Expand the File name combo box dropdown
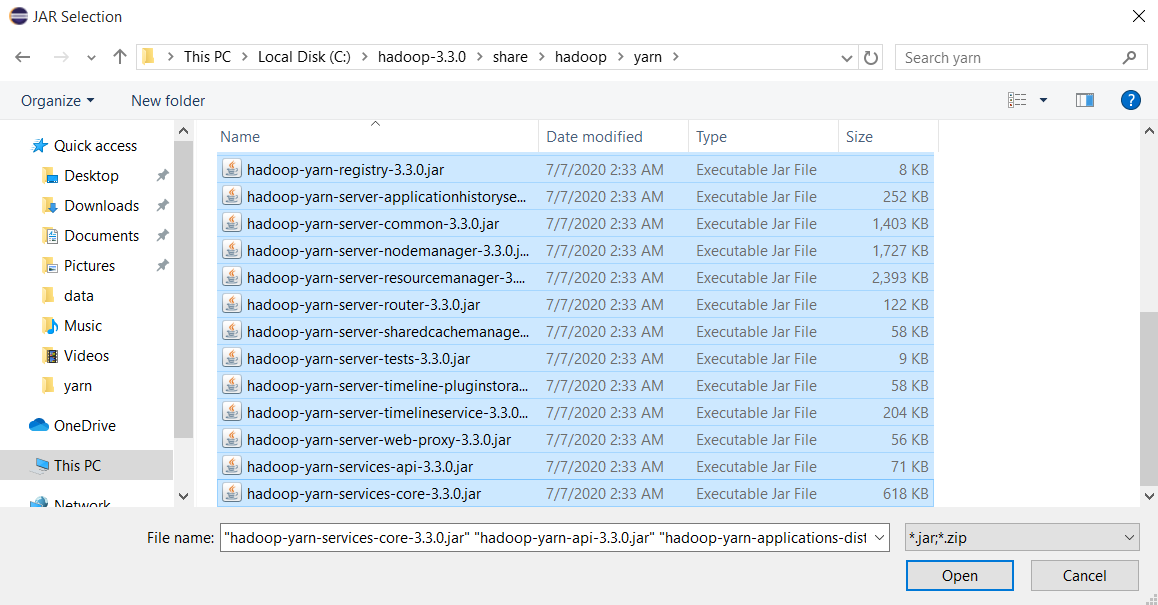This screenshot has height=605, width=1158. (875, 537)
